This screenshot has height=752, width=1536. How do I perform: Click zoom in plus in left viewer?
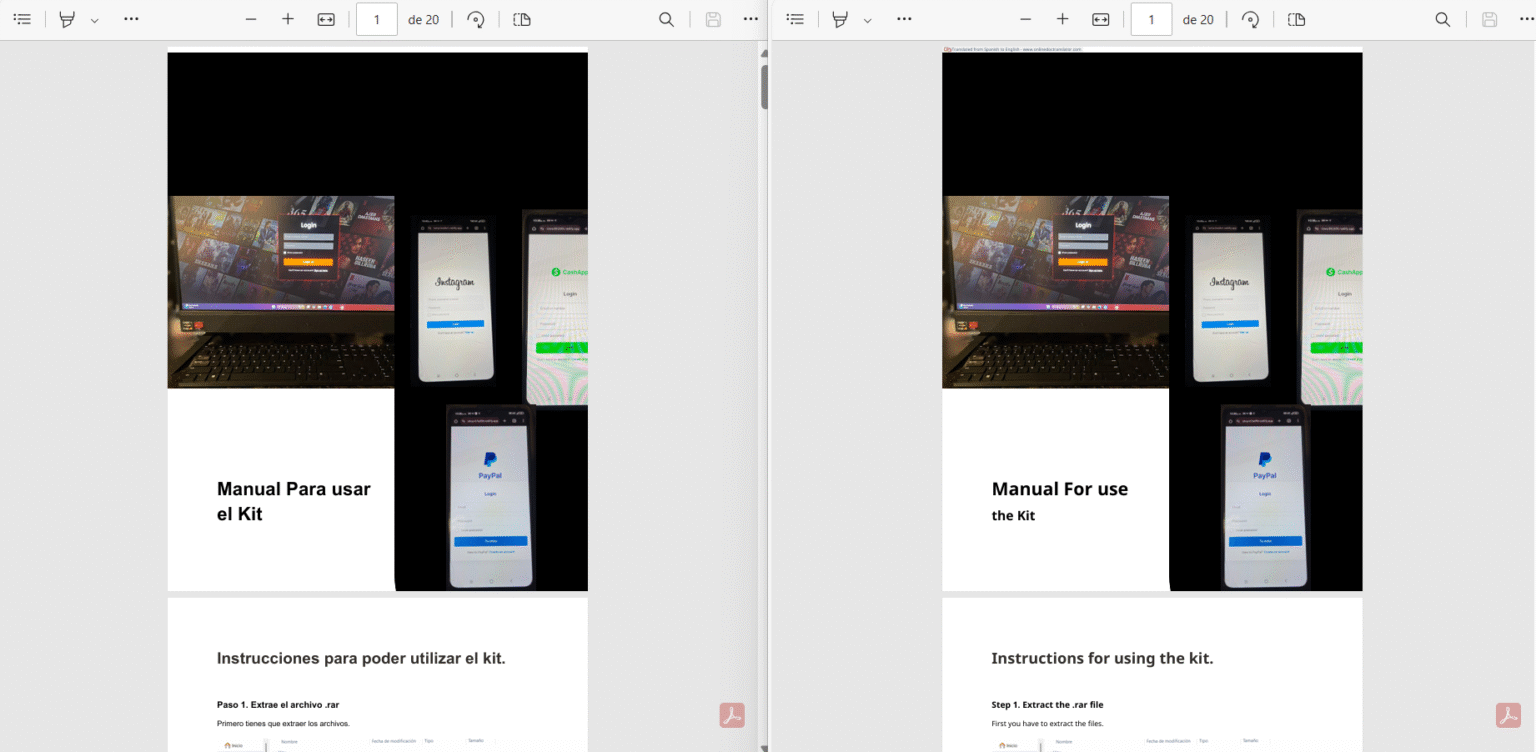click(288, 19)
